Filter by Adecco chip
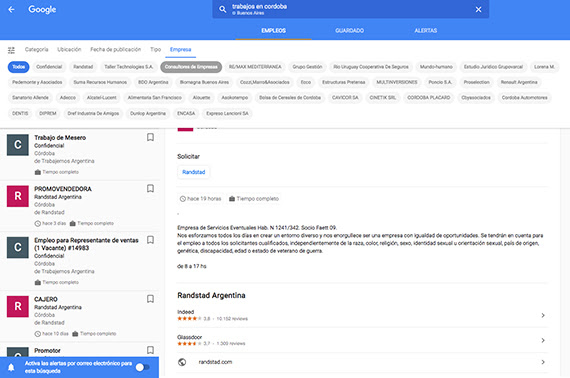Image resolution: width=570 pixels, height=378 pixels. pos(68,98)
